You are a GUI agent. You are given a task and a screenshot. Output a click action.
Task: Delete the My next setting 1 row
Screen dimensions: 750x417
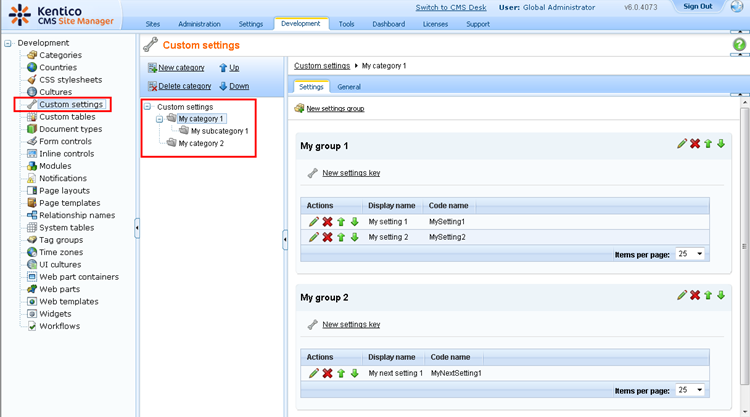click(x=327, y=373)
